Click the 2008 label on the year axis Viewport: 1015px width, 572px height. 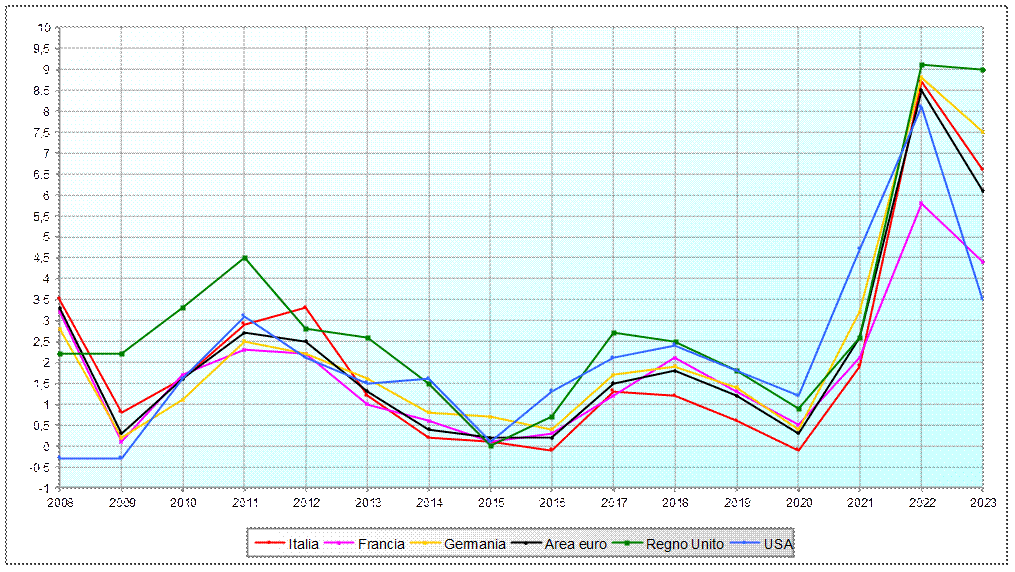(x=60, y=503)
